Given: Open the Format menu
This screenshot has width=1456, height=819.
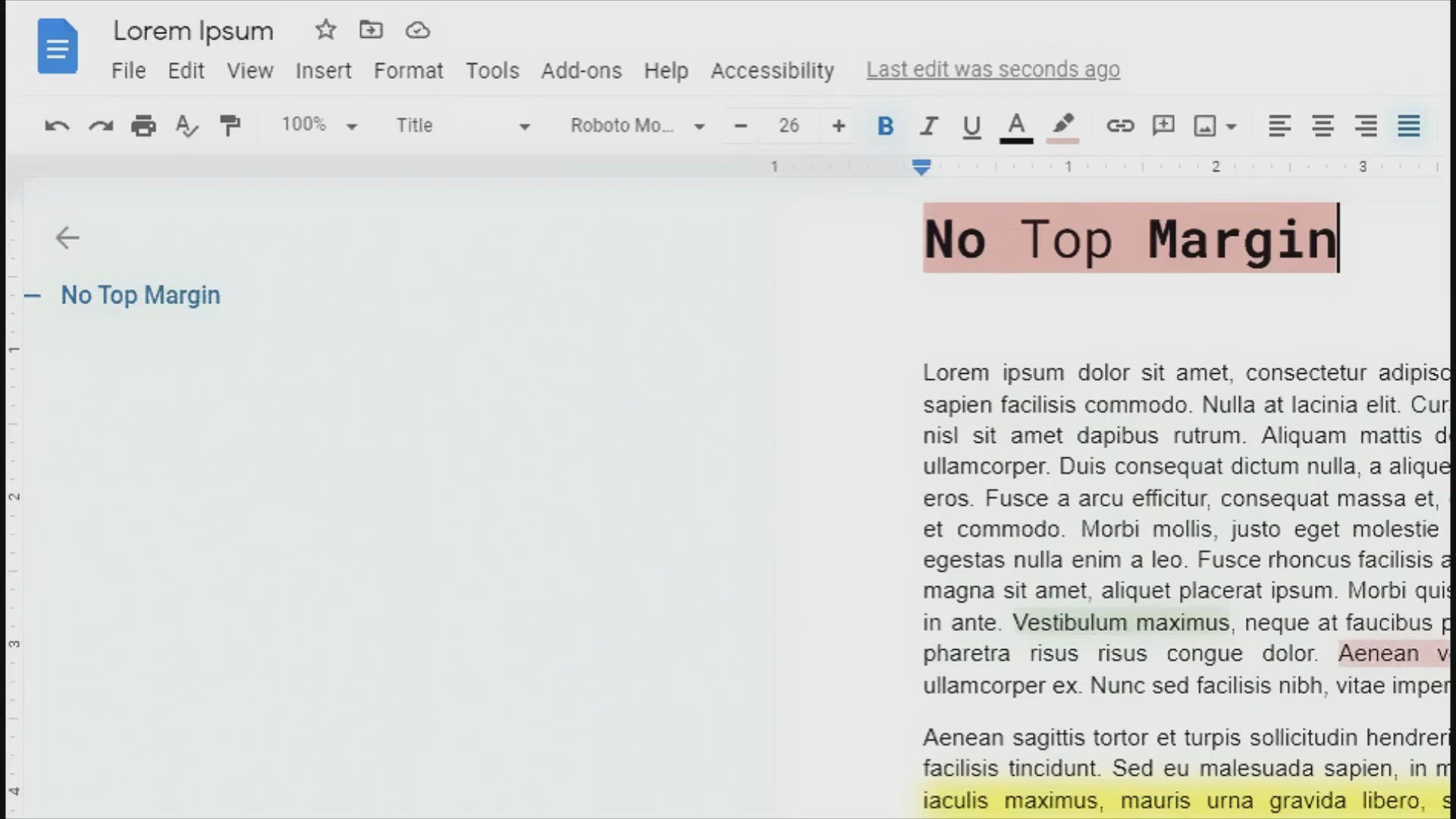Looking at the screenshot, I should [408, 71].
